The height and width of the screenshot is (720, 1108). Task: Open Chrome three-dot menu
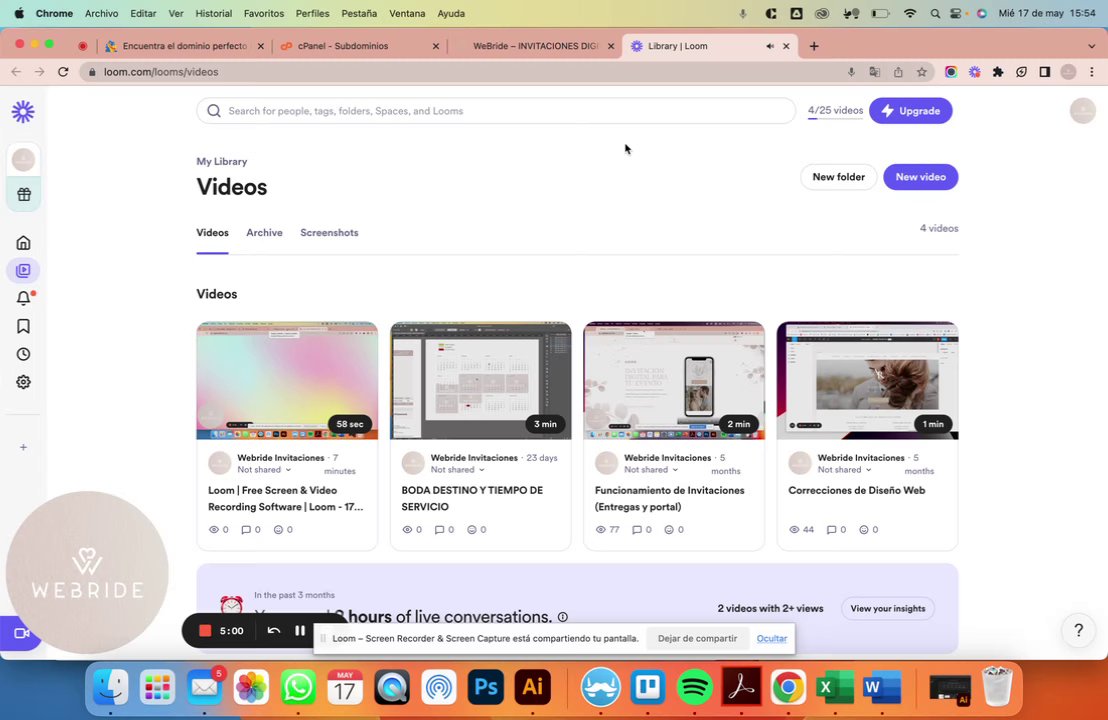[1092, 72]
